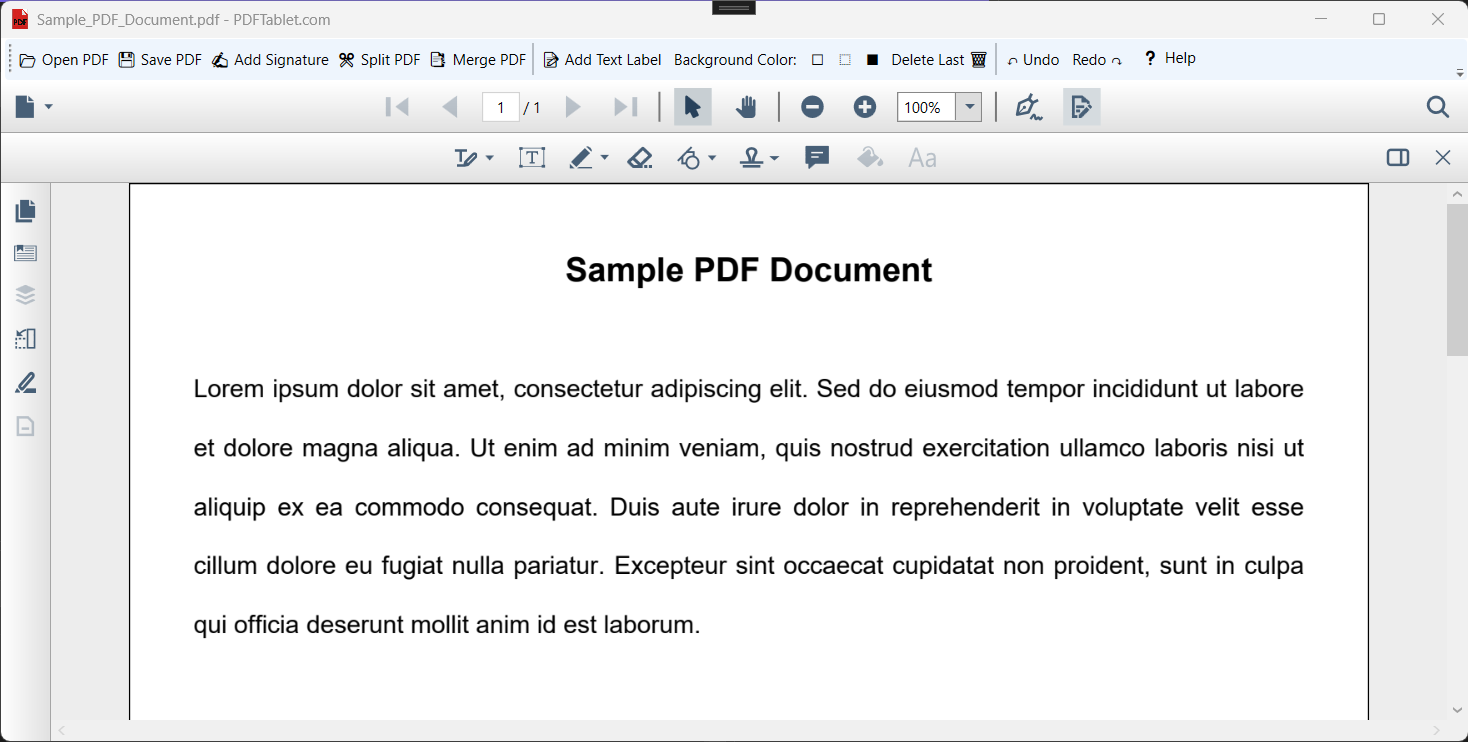The image size is (1468, 742).
Task: Select the Split PDF option
Action: point(379,60)
